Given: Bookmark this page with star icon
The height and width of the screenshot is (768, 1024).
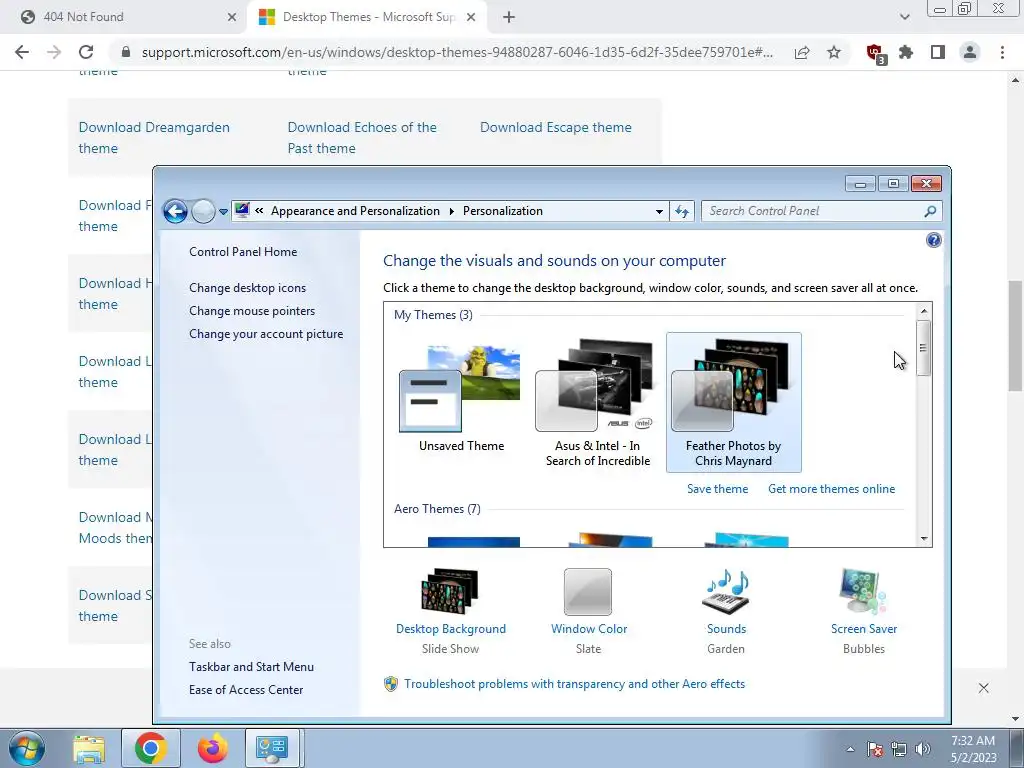Looking at the screenshot, I should coord(834,52).
